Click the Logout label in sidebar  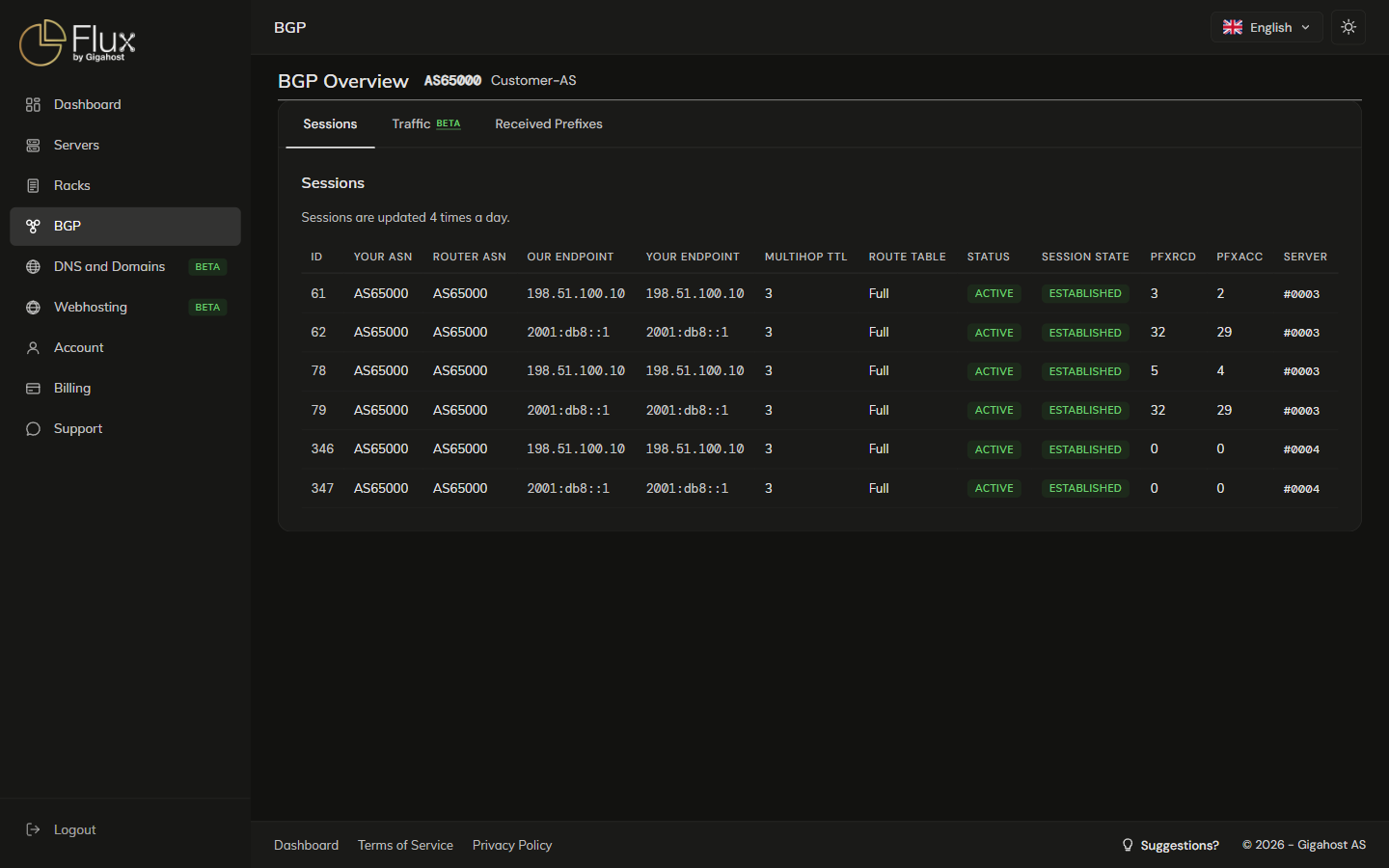point(75,829)
